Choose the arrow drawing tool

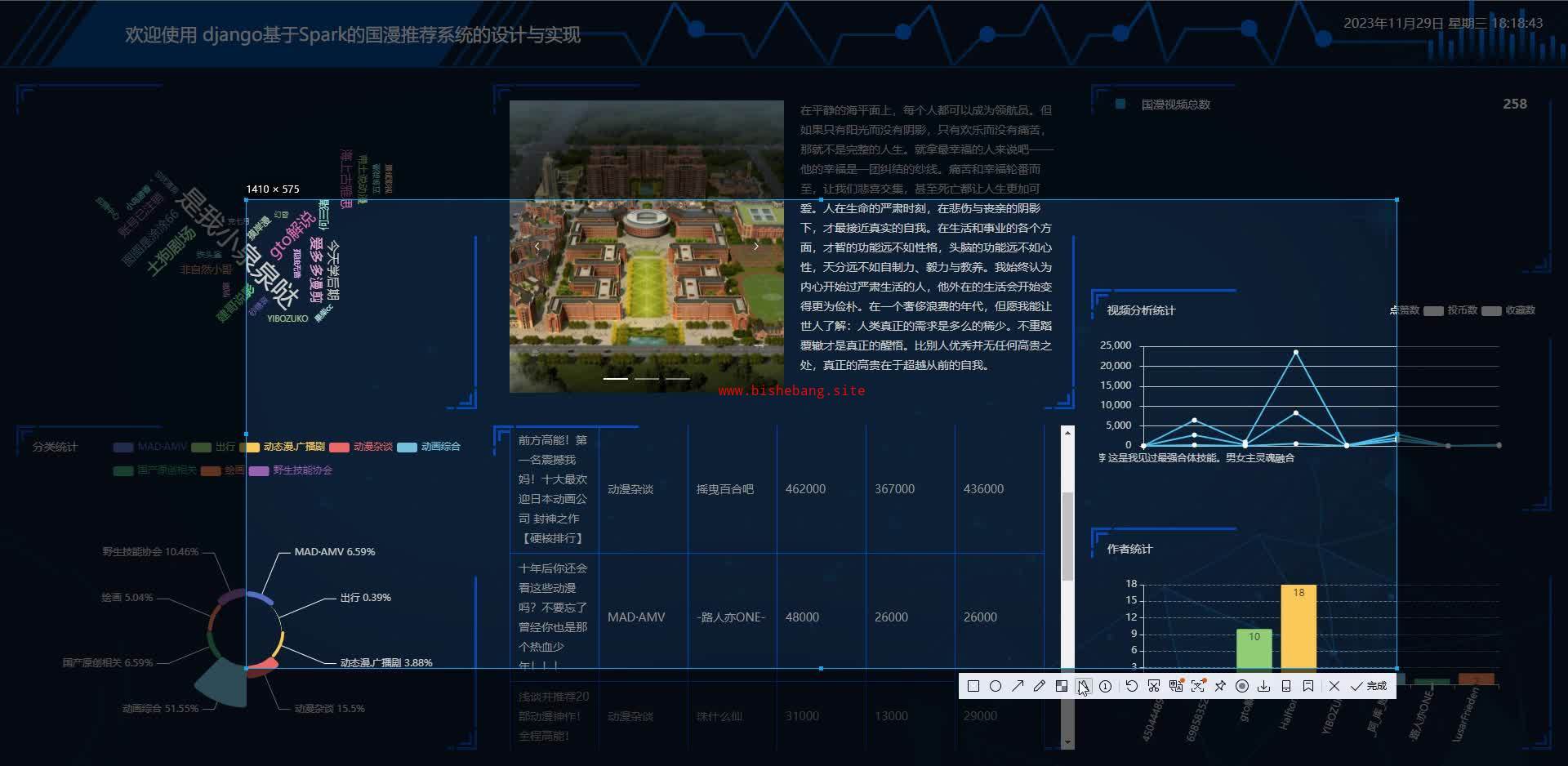[1018, 687]
